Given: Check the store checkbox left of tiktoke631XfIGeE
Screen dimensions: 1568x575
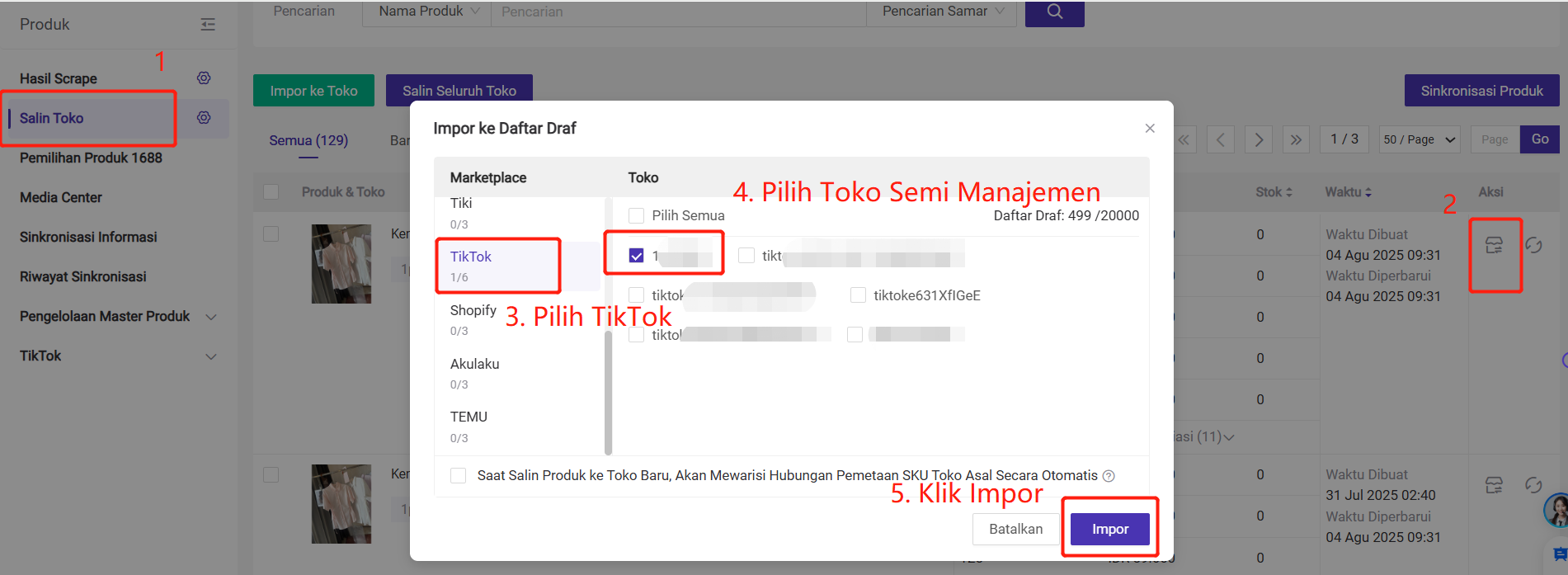Looking at the screenshot, I should tap(636, 295).
